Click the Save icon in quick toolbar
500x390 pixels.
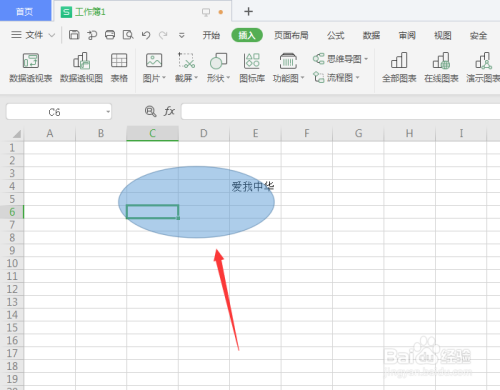click(74, 35)
